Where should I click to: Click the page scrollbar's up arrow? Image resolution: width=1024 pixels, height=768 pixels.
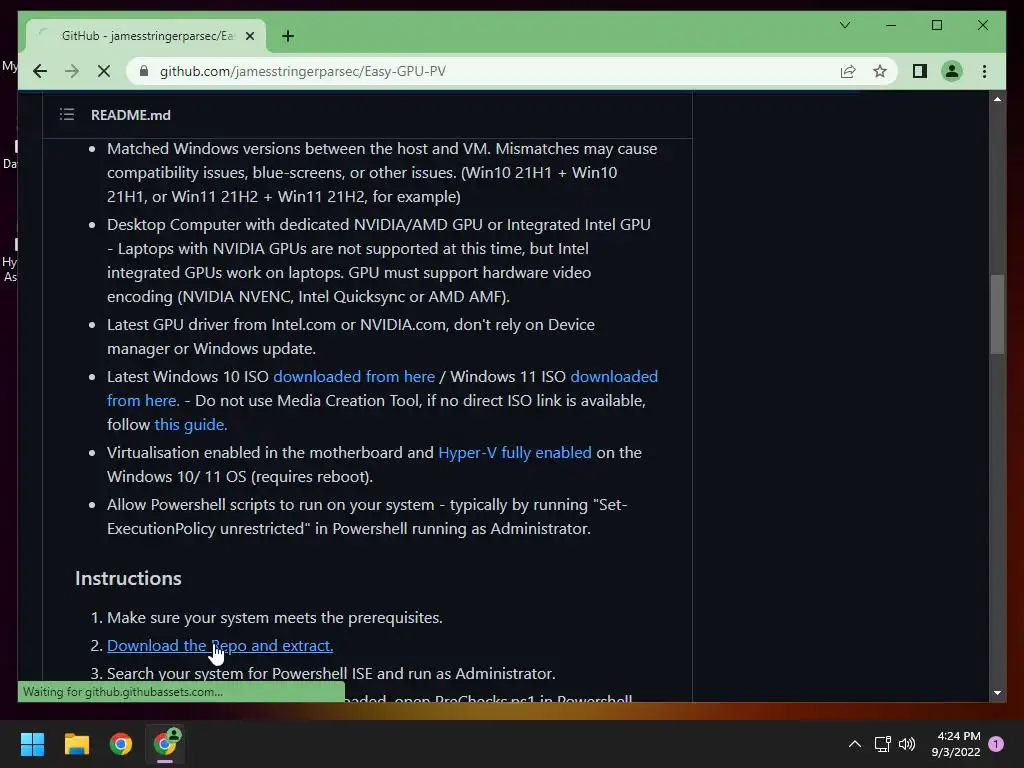click(997, 99)
